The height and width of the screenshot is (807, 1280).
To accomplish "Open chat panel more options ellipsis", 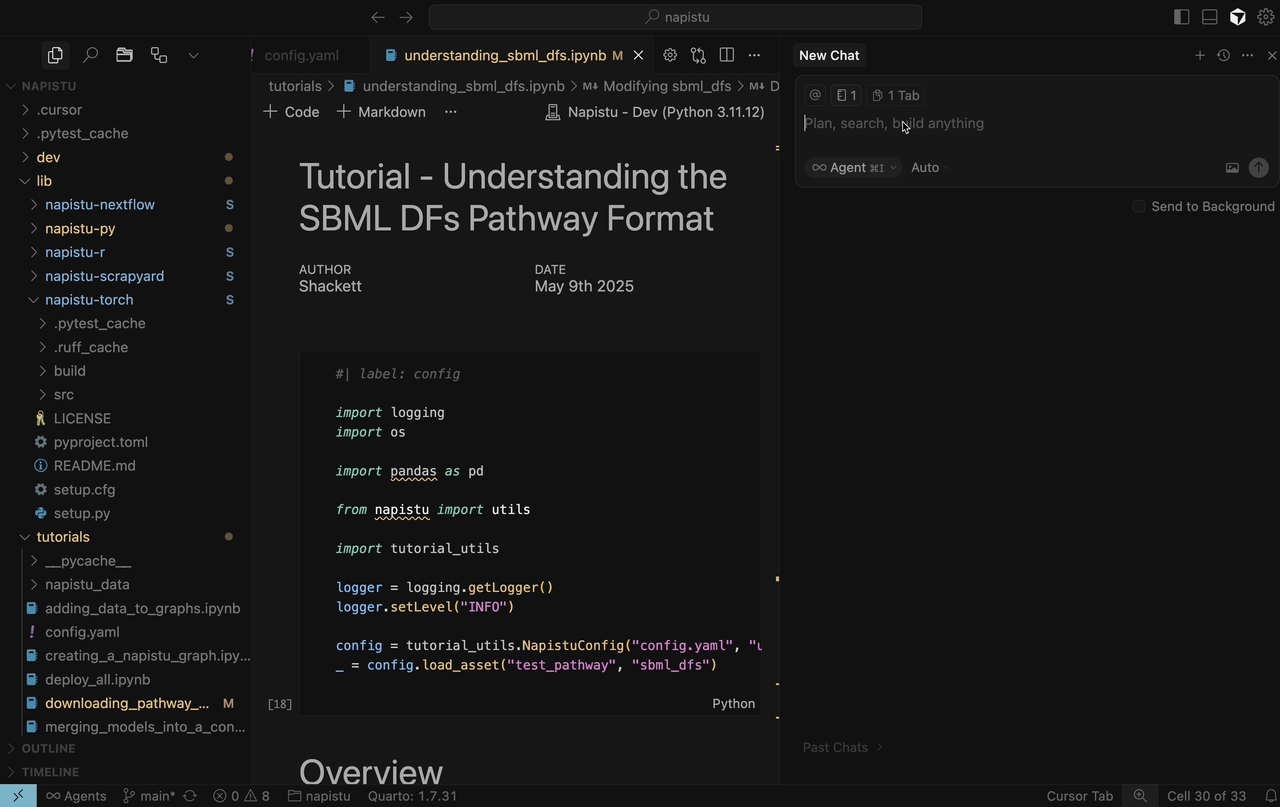I will pyautogui.click(x=1247, y=55).
